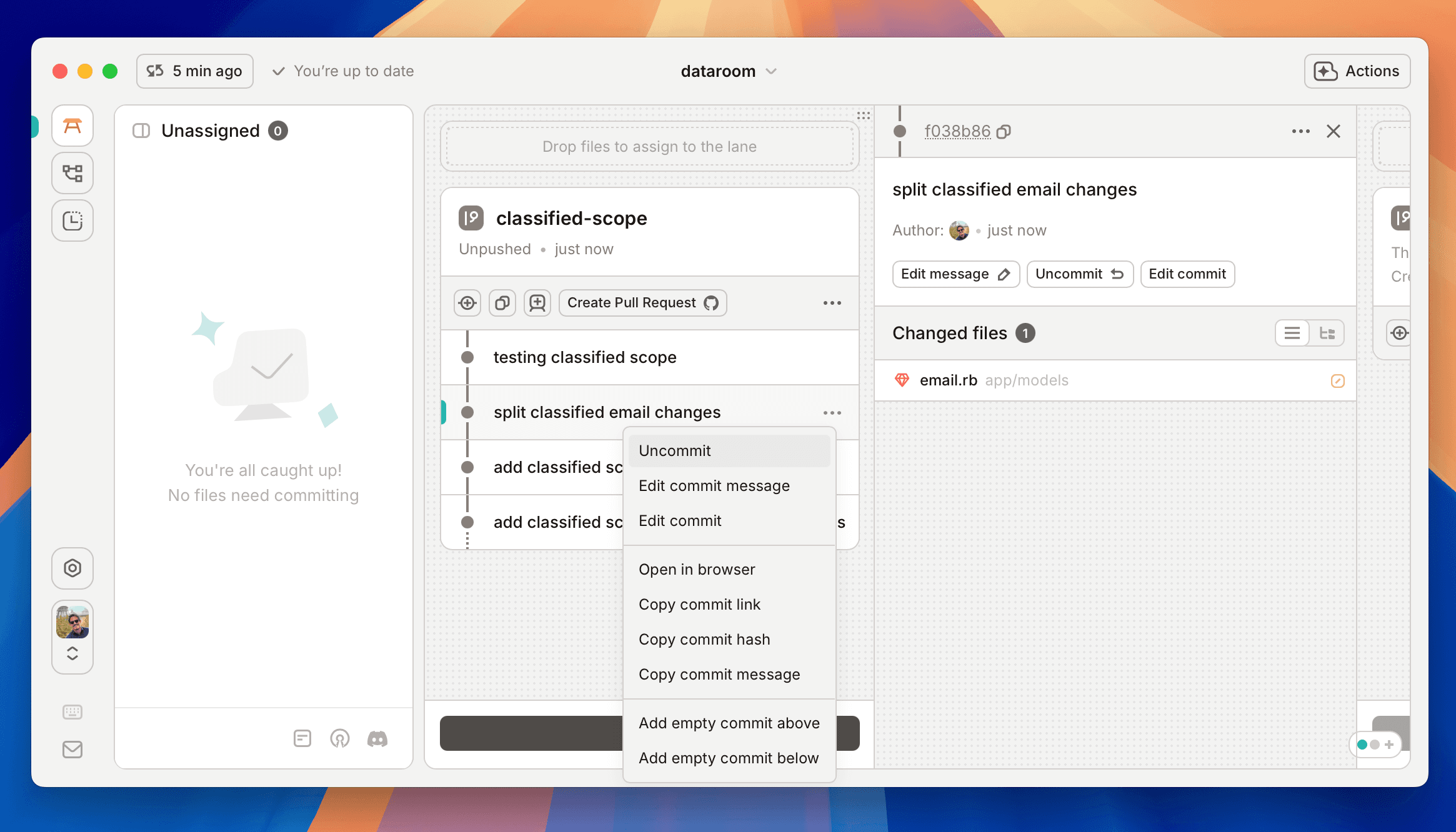This screenshot has height=832, width=1456.
Task: Select Uncommit from the context menu
Action: tap(675, 451)
